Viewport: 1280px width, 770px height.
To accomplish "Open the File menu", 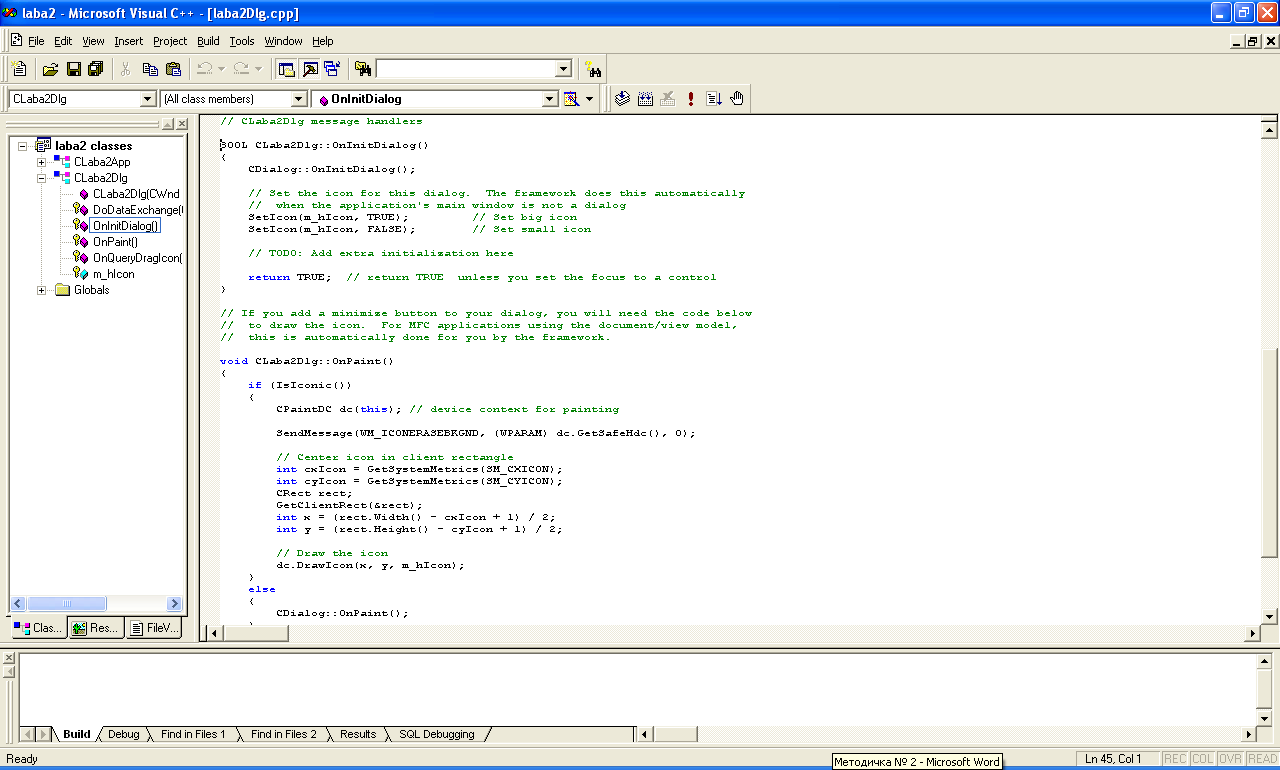I will pyautogui.click(x=36, y=41).
